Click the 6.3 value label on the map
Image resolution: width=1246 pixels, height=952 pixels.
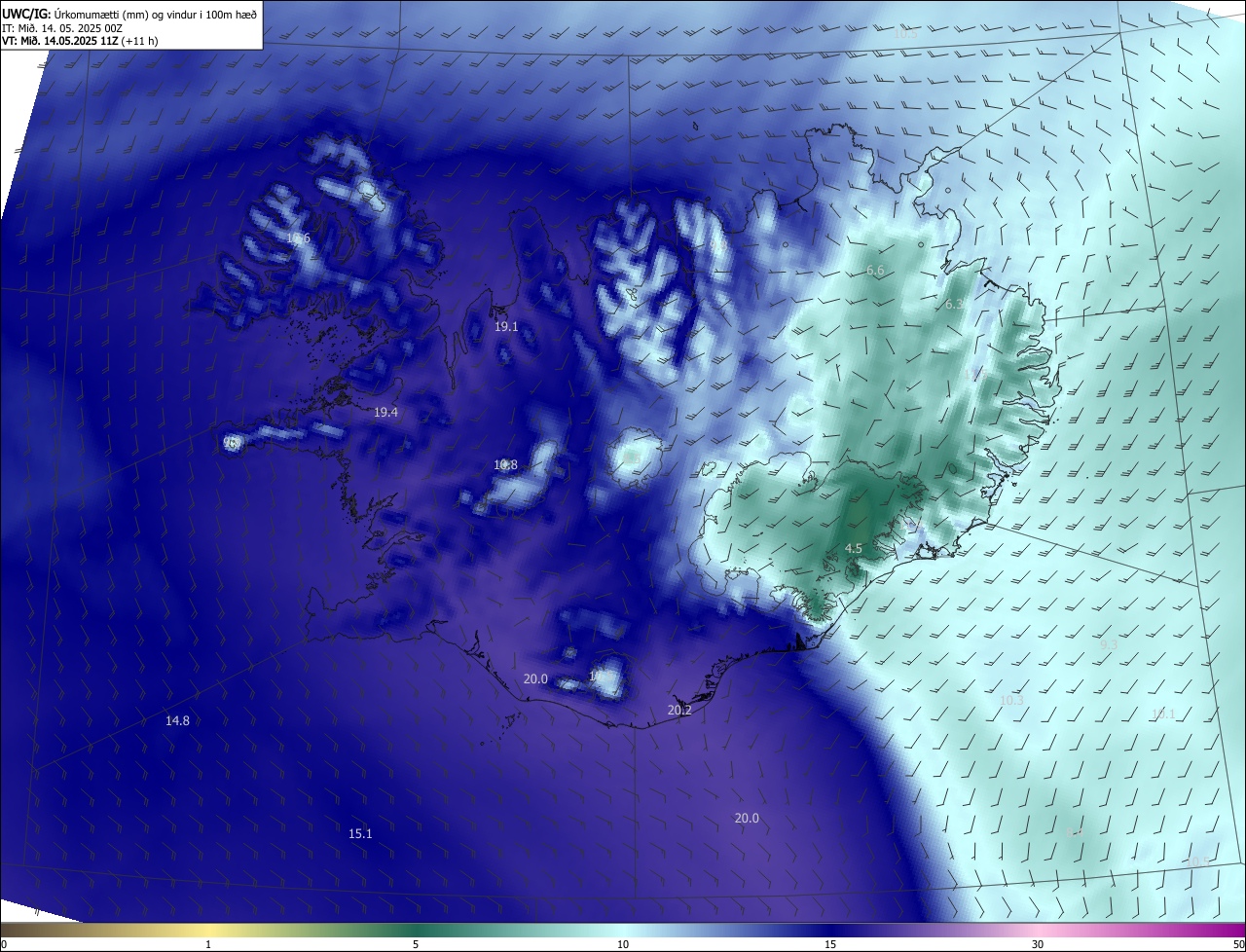click(955, 305)
